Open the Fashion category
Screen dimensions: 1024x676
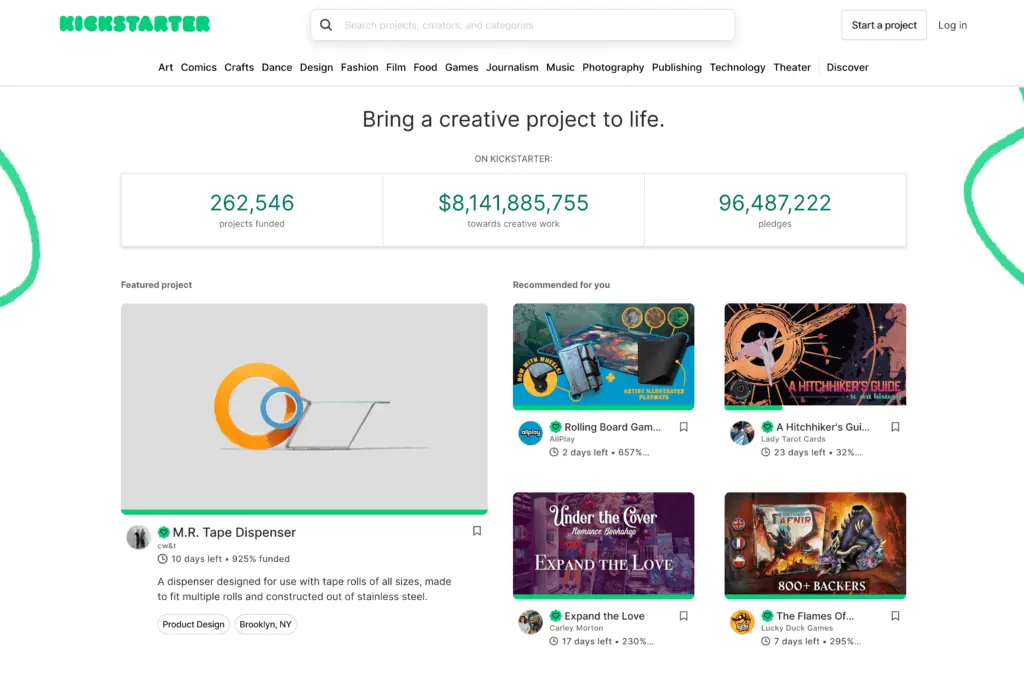coord(359,67)
